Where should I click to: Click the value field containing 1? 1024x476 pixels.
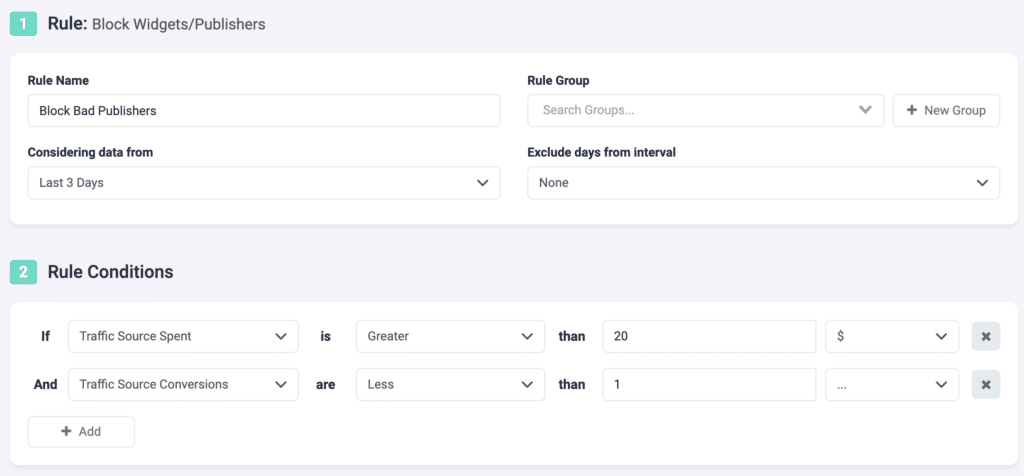[709, 385]
